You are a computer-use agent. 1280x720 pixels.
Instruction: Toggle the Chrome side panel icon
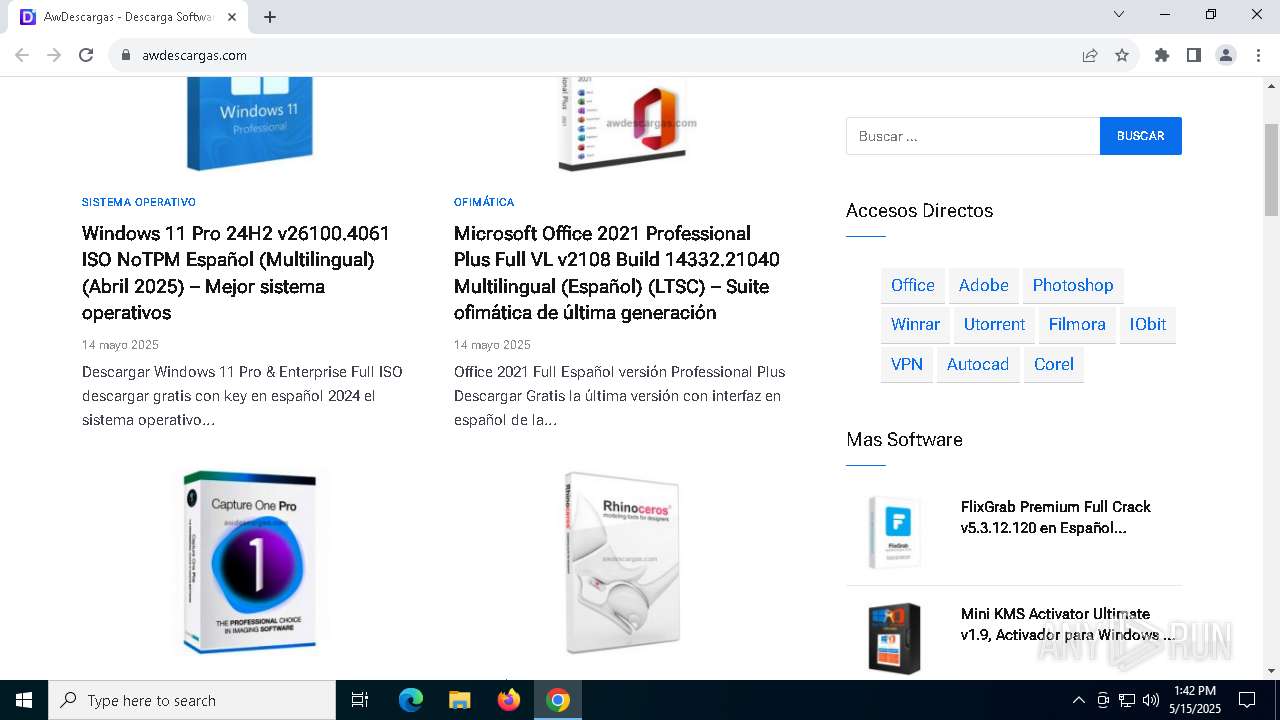(x=1194, y=55)
